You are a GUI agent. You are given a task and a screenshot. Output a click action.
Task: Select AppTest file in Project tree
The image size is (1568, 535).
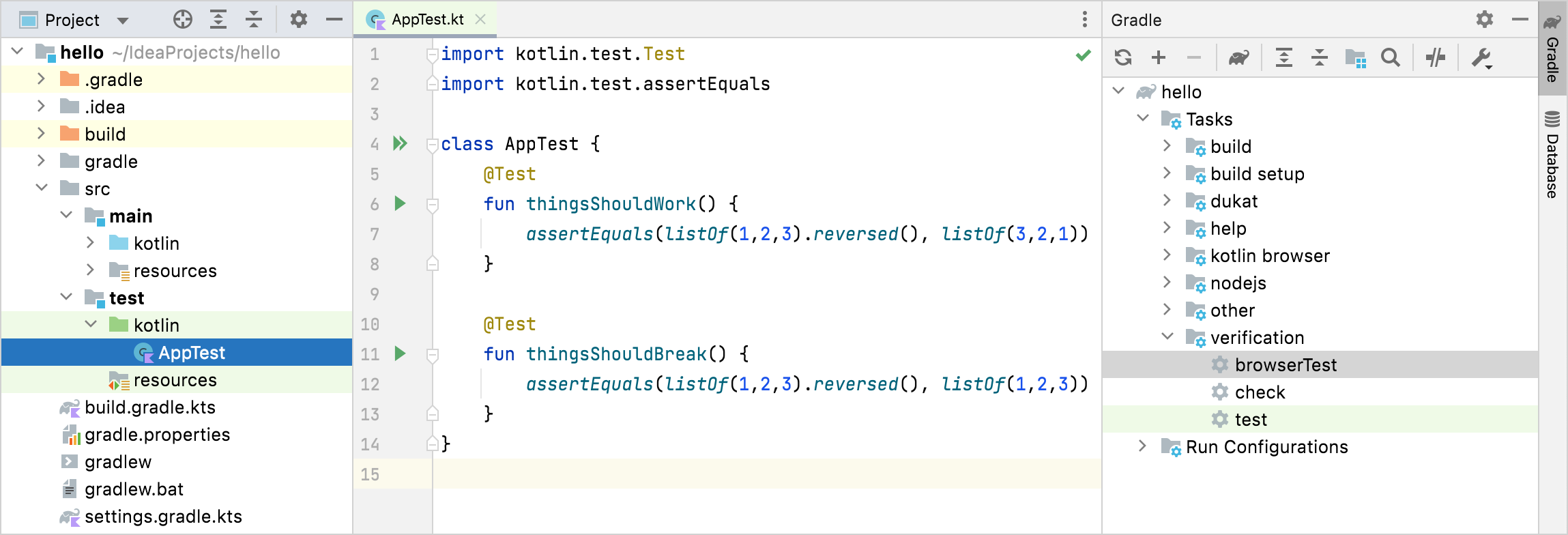[x=177, y=352]
